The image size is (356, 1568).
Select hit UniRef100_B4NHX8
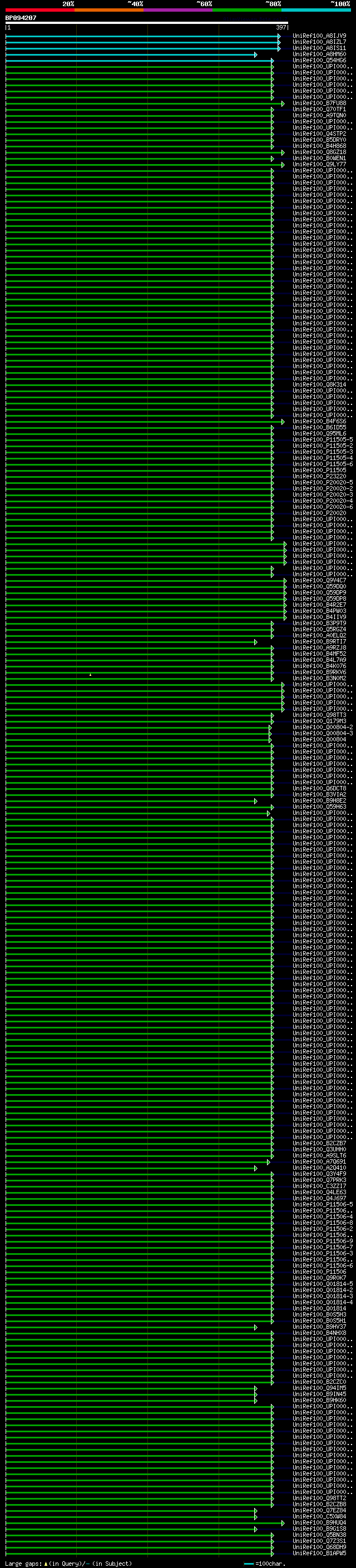pyautogui.click(x=319, y=1332)
